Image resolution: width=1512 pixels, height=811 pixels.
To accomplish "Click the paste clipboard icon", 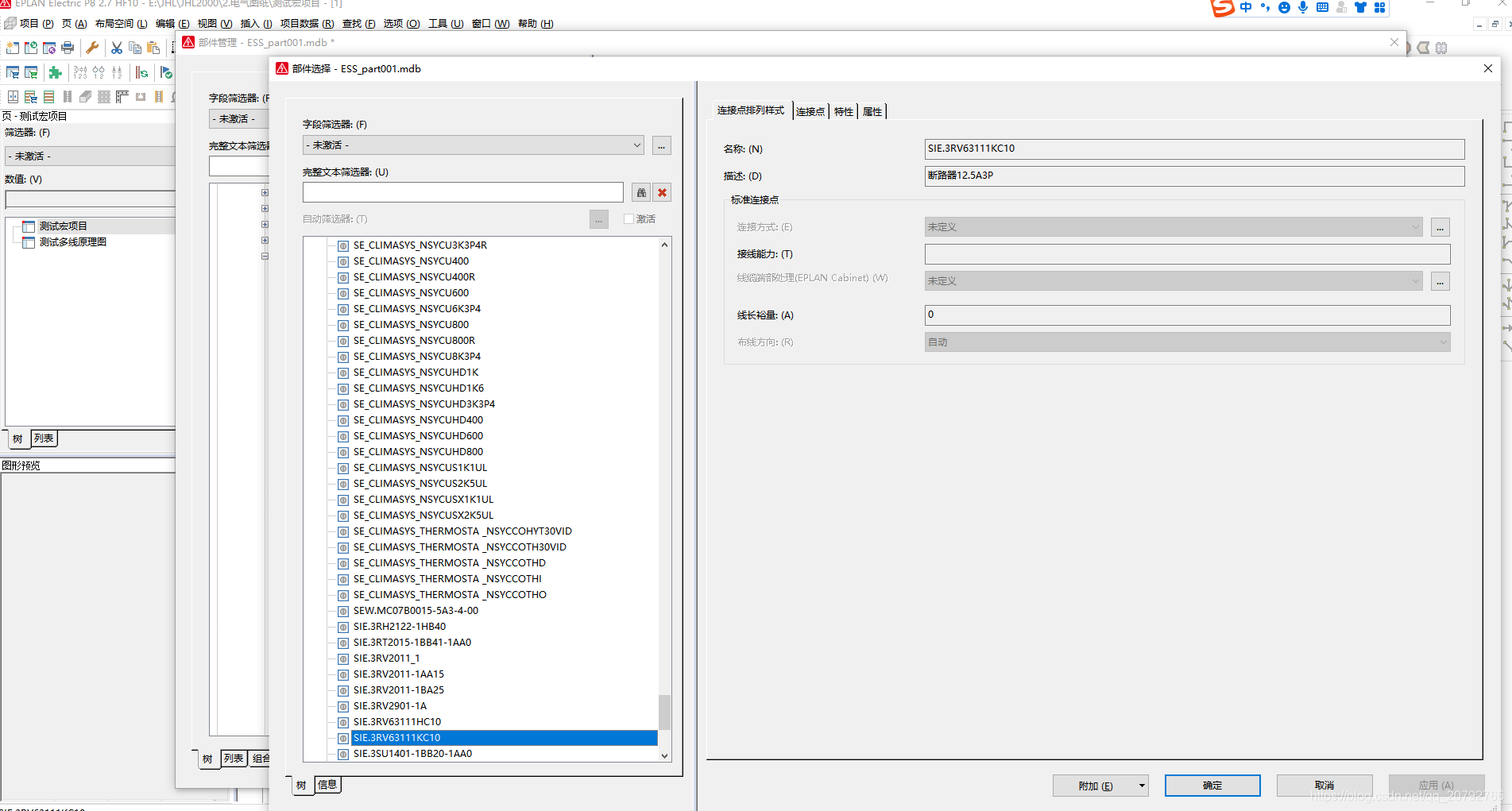I will click(x=153, y=48).
